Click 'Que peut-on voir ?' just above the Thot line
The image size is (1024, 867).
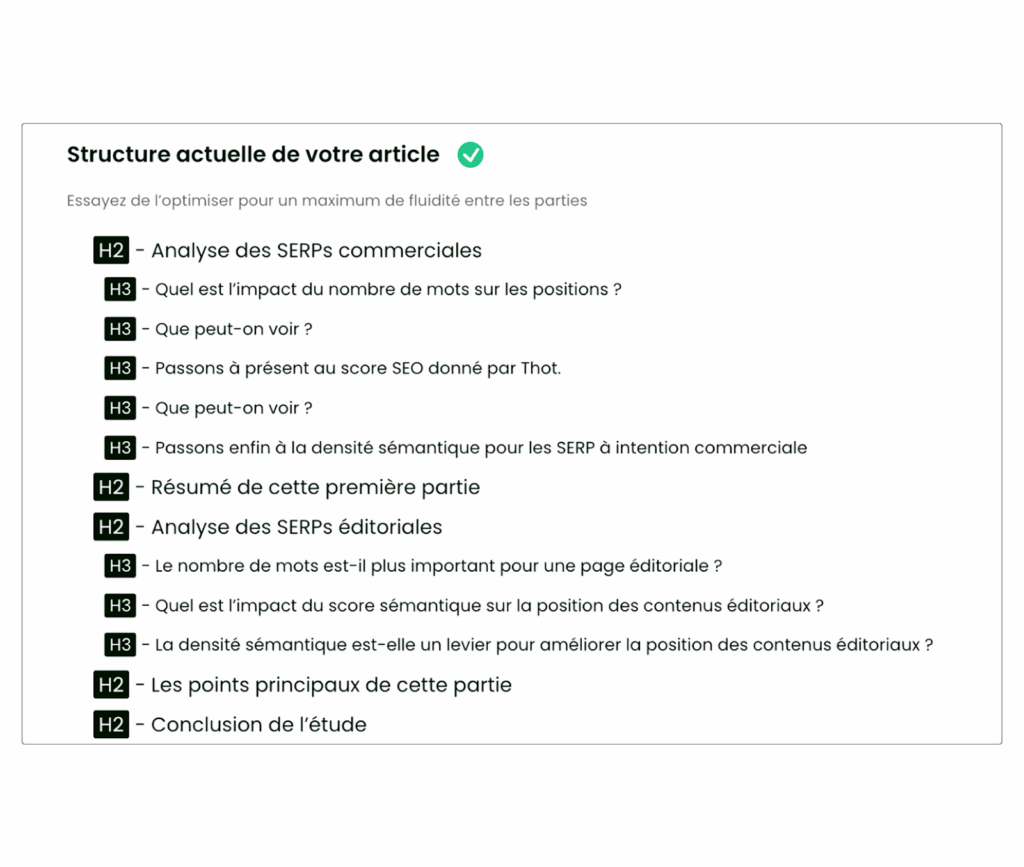pos(234,330)
